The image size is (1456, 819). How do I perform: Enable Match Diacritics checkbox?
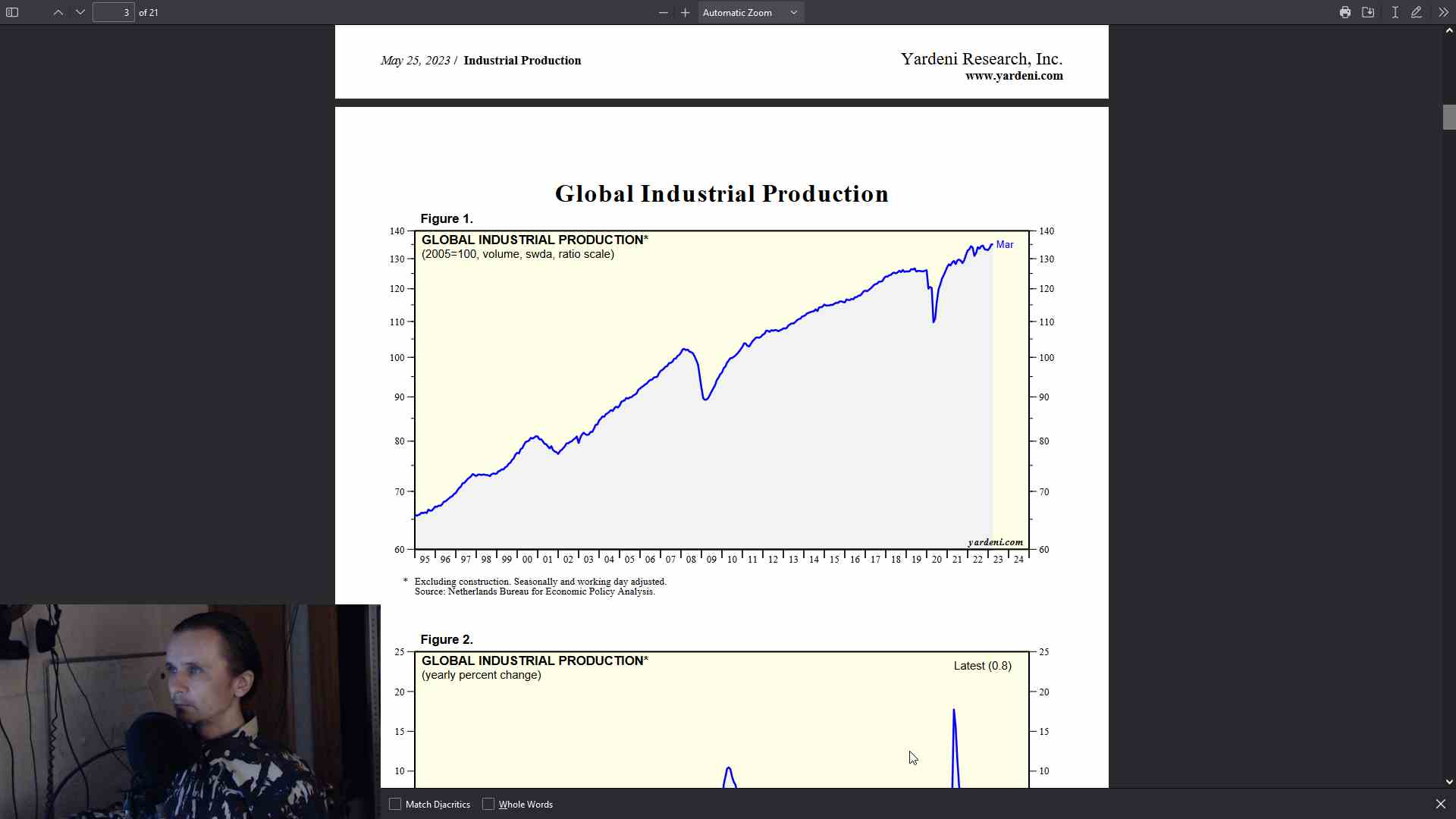(x=395, y=804)
